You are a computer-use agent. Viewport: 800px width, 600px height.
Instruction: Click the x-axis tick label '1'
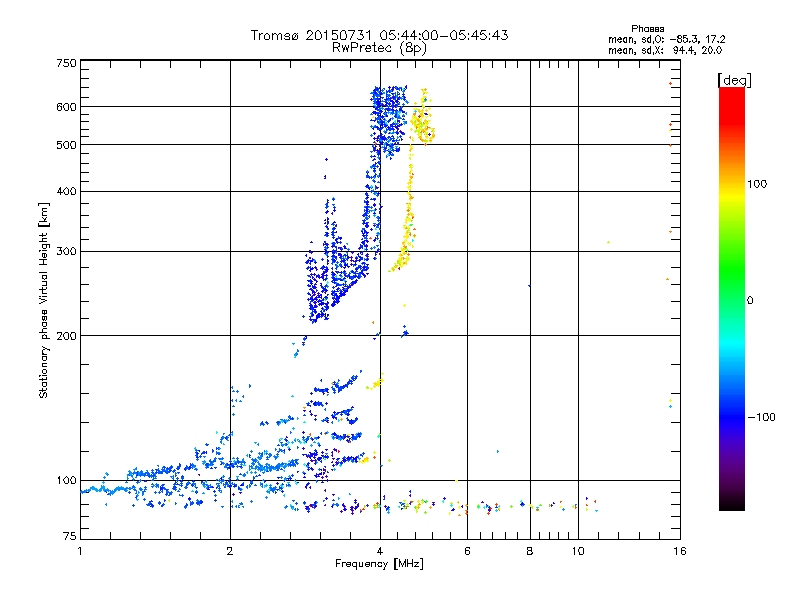[x=80, y=551]
